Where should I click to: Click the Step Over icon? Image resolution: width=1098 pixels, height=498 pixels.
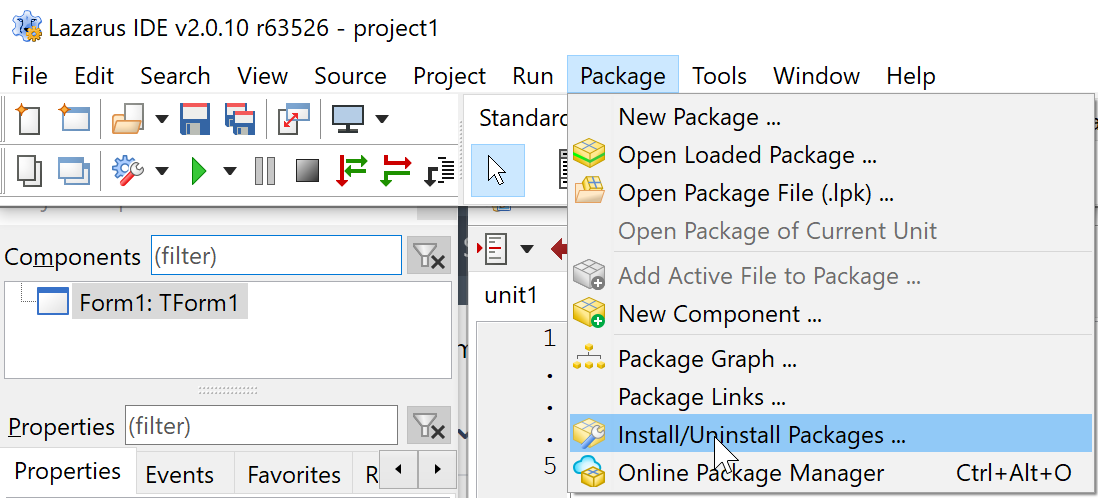(x=396, y=170)
